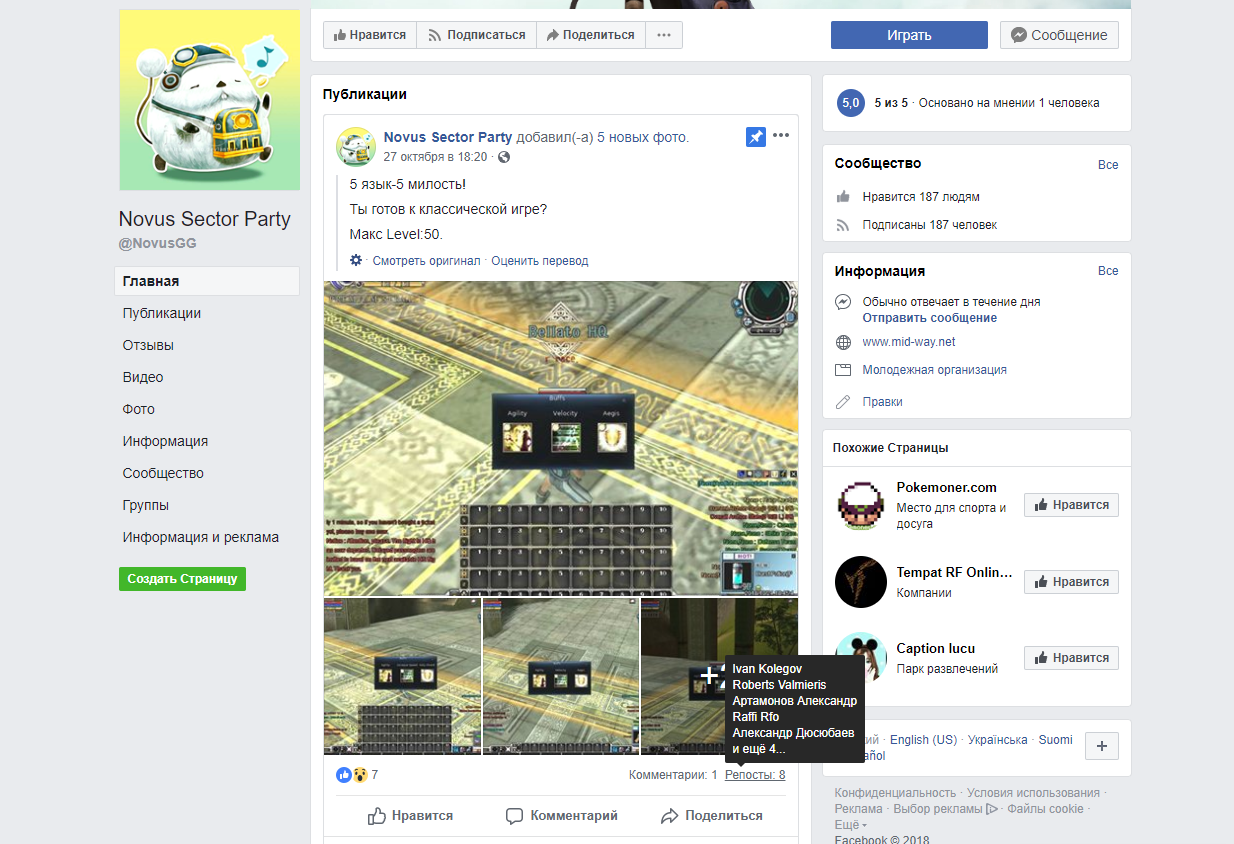Image resolution: width=1234 pixels, height=844 pixels.
Task: Click the Комментарий comment icon button
Action: 562,816
